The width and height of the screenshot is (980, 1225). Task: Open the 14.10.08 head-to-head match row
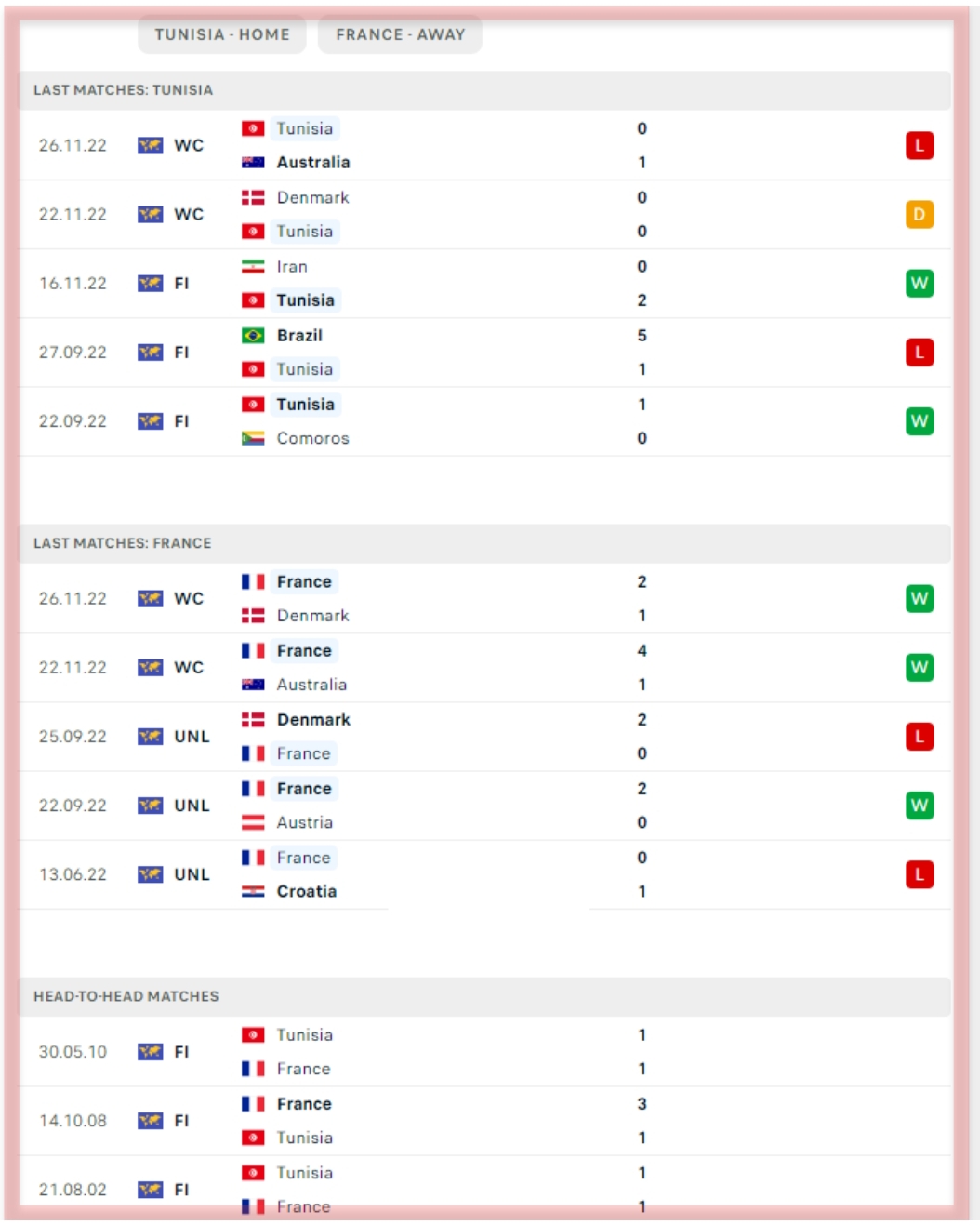483,1121
